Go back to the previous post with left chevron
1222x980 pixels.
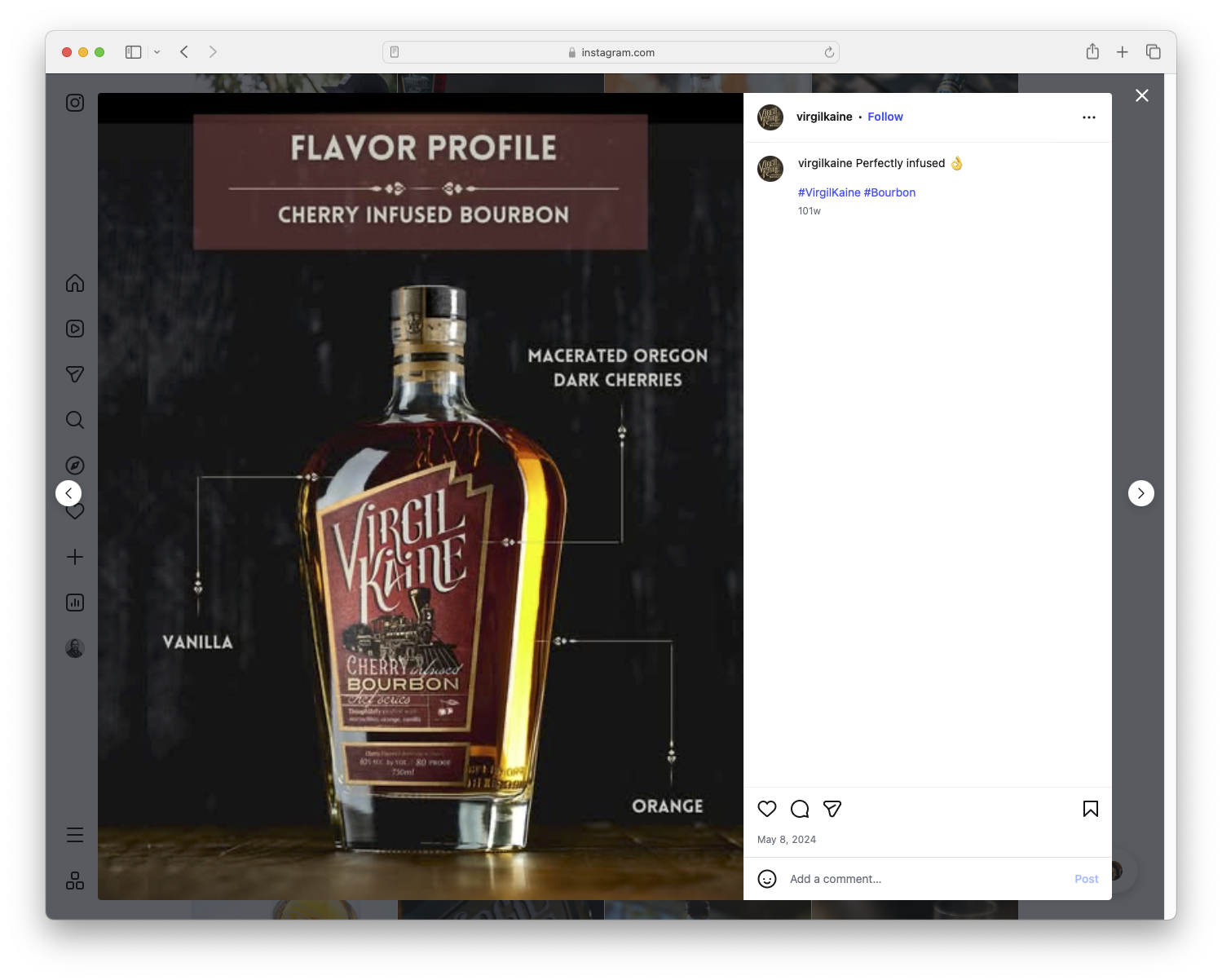(x=68, y=493)
